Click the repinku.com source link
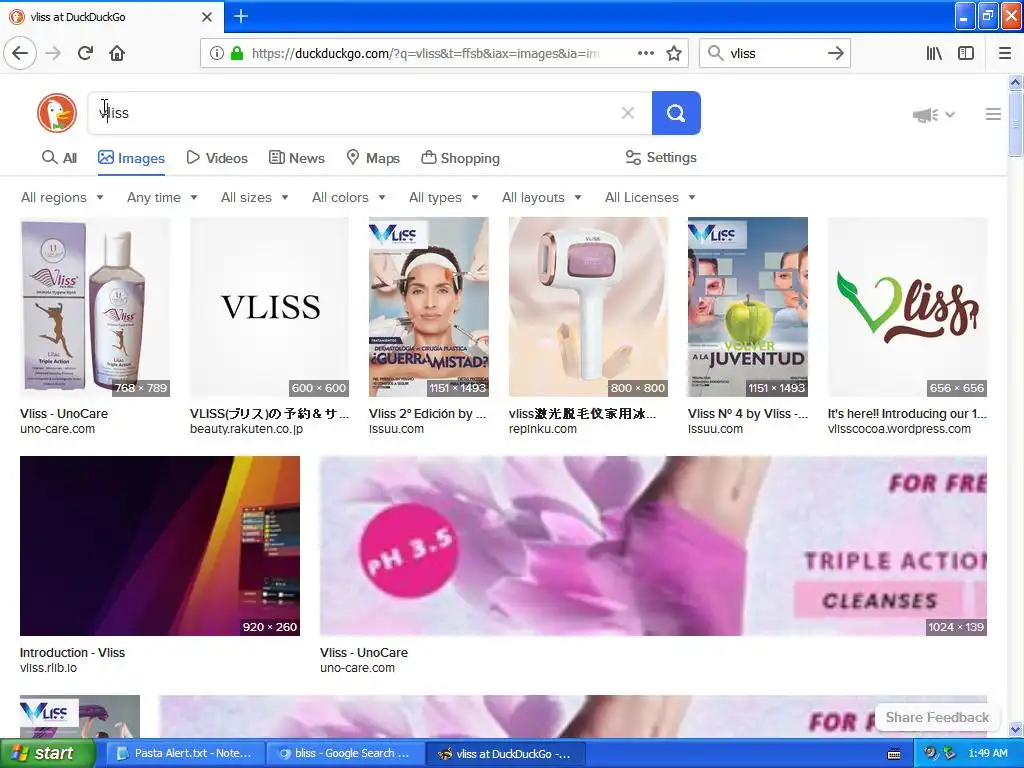This screenshot has height=768, width=1024. click(x=543, y=429)
